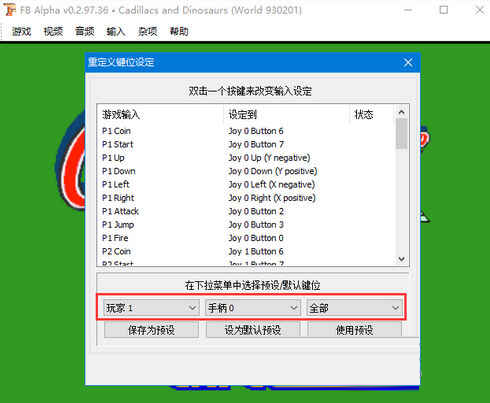Open the 杂项 menu
This screenshot has width=490, height=403.
[148, 31]
